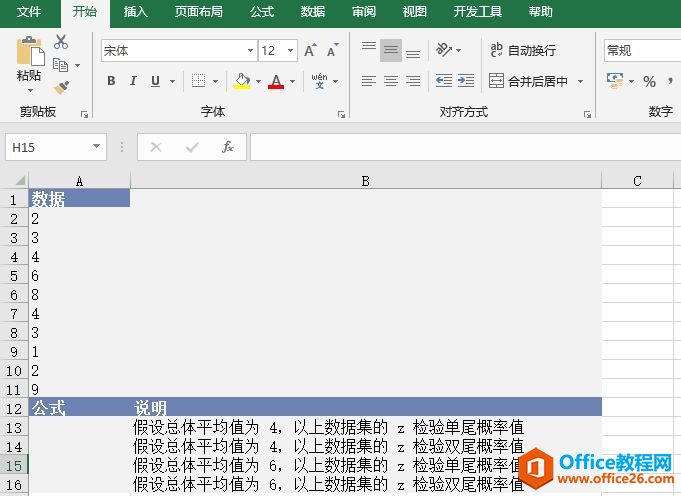681x496 pixels.
Task: Open the Name Box dropdown arrow
Action: click(x=97, y=147)
